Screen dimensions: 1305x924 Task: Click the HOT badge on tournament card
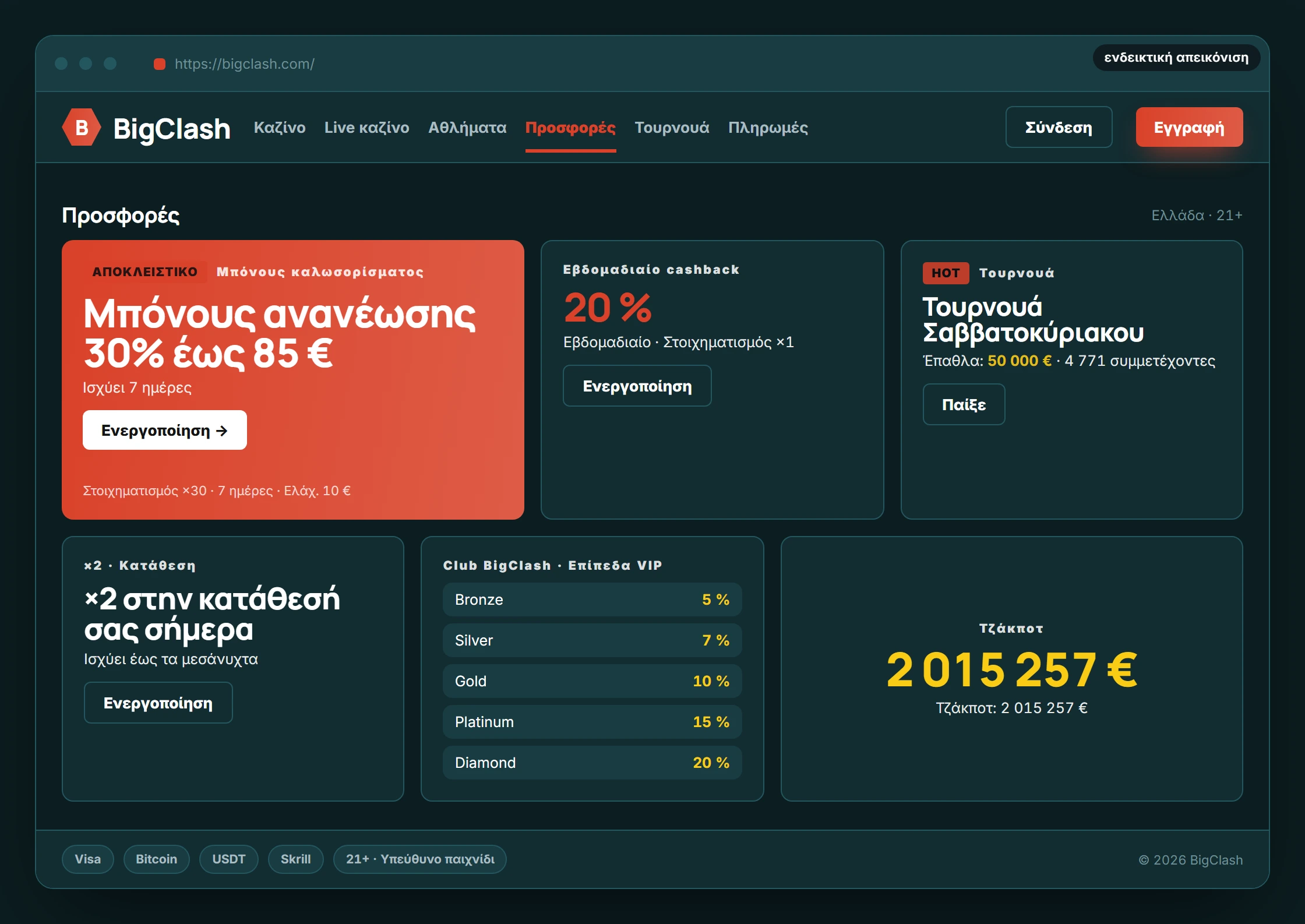click(x=946, y=273)
